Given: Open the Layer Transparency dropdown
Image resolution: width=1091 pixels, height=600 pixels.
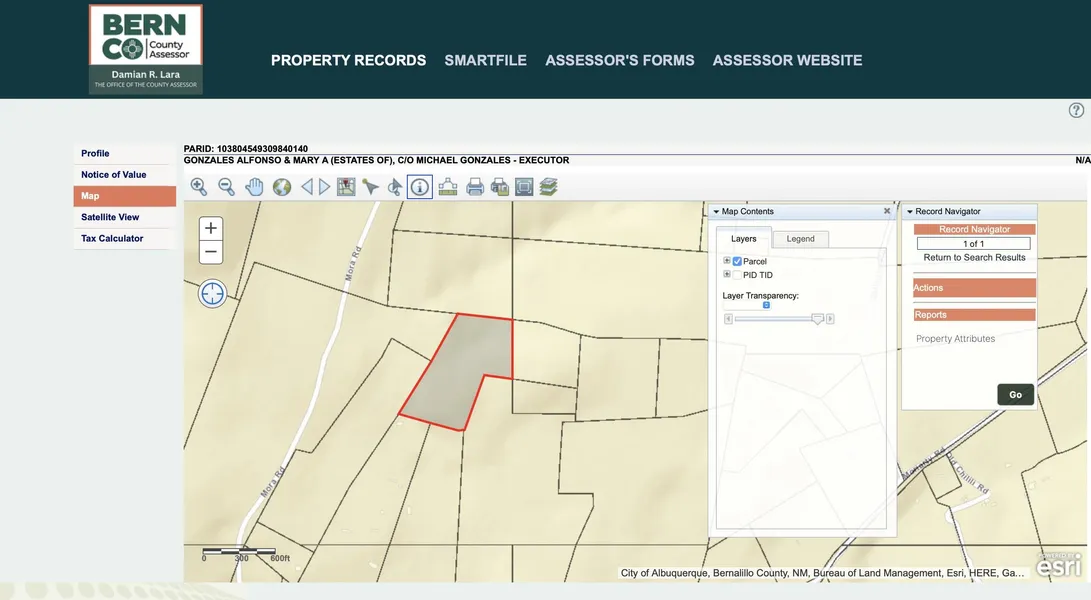Looking at the screenshot, I should pyautogui.click(x=766, y=305).
